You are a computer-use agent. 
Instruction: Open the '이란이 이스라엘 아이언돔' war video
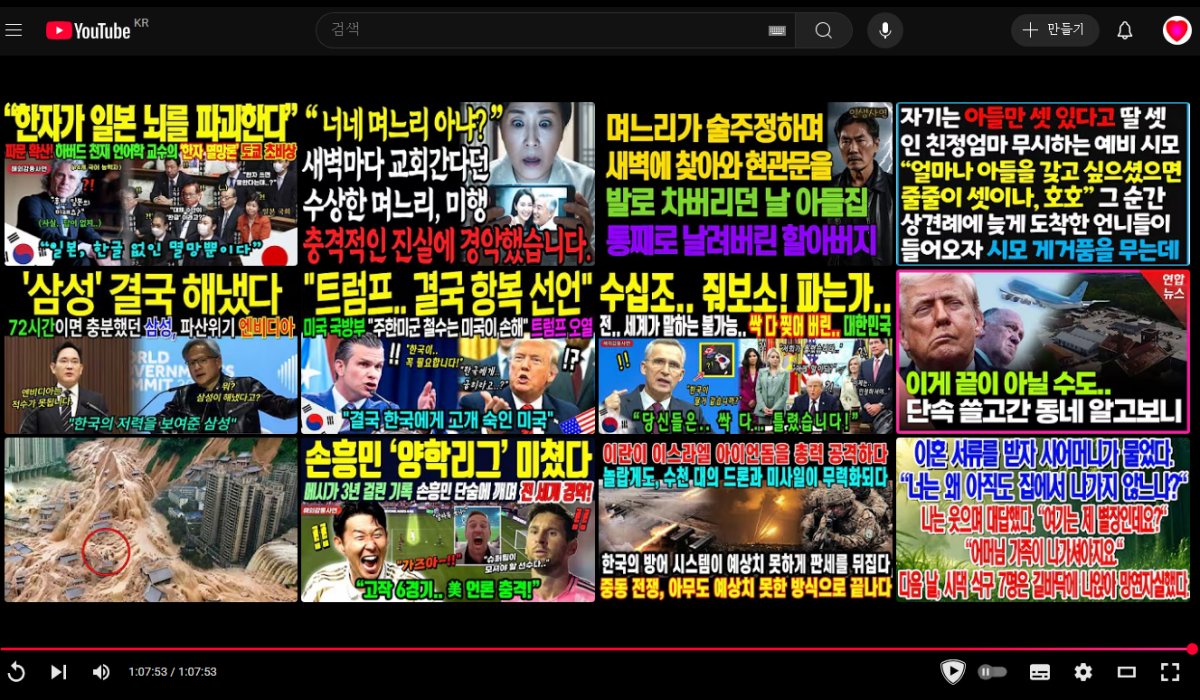(745, 519)
